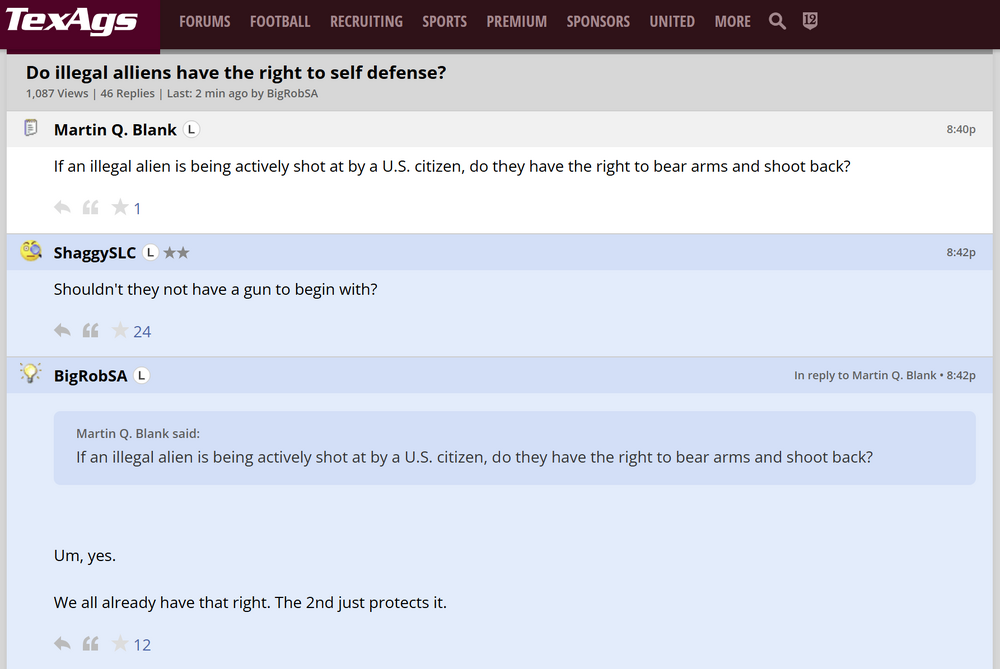This screenshot has height=669, width=1000.
Task: Quote ShaggySLC's post using the quote icon
Action: click(90, 331)
